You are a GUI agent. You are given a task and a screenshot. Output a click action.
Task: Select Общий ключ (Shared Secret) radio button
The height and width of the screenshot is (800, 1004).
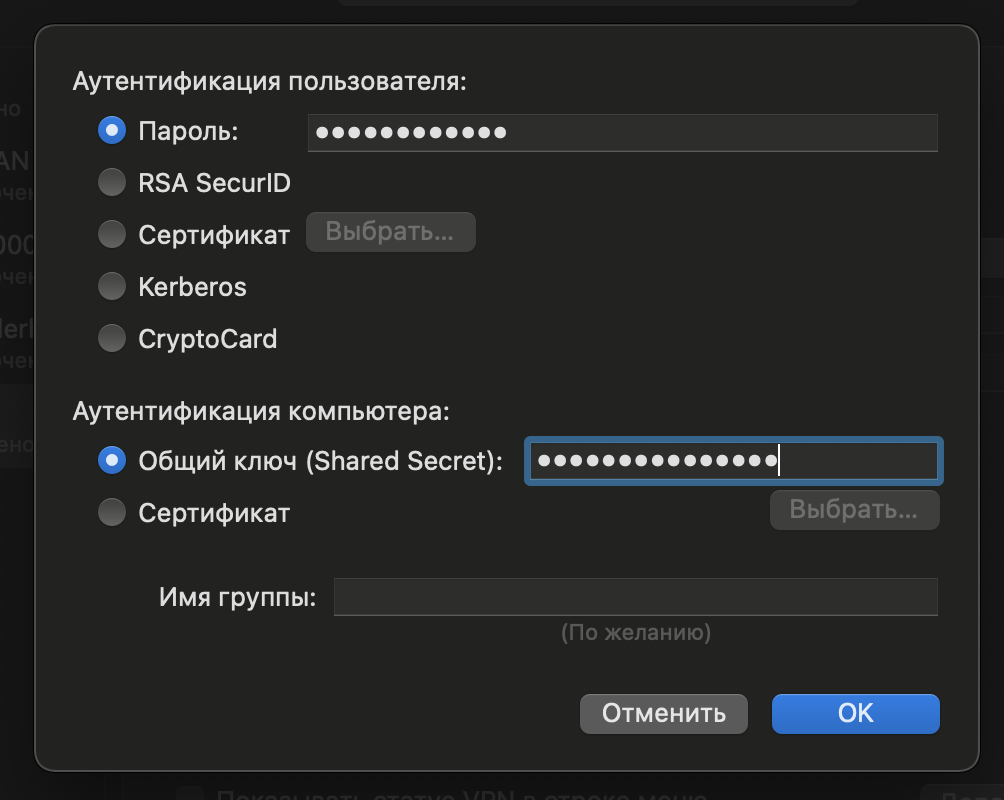(112, 461)
